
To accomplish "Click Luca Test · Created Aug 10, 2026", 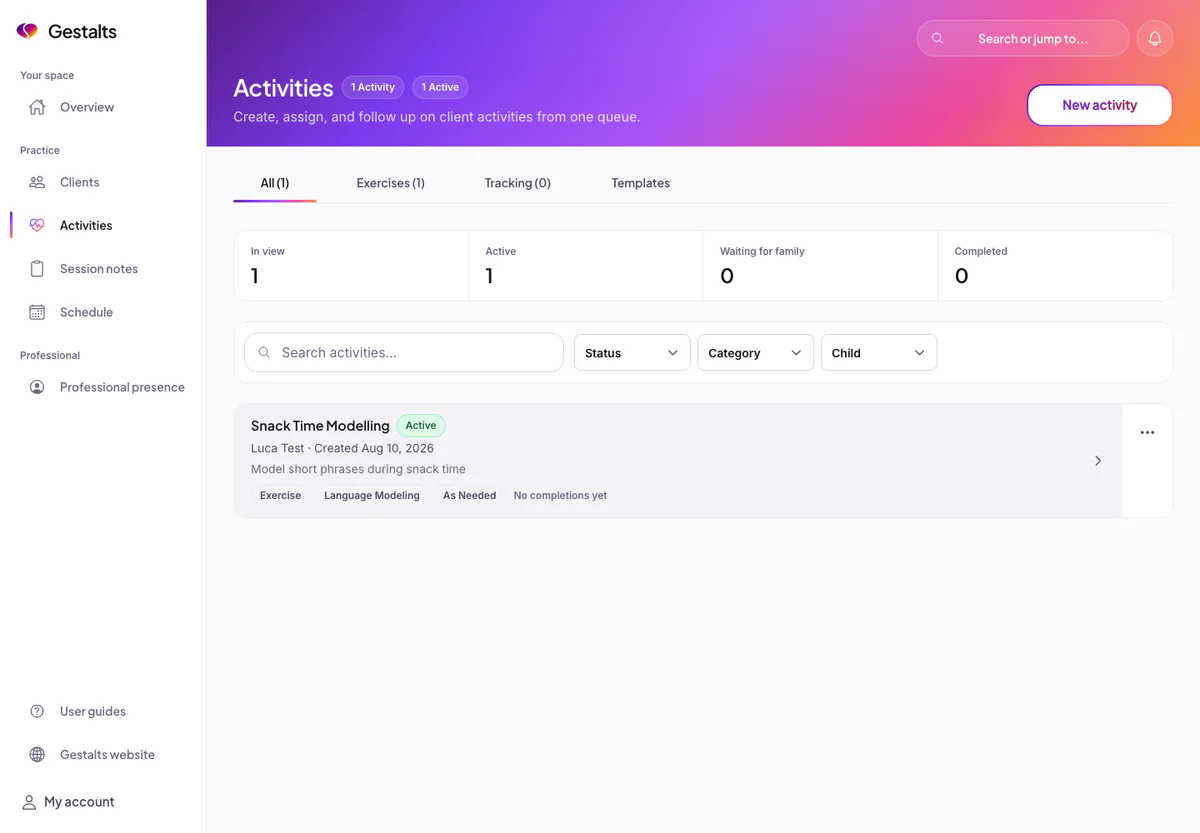I will [342, 448].
